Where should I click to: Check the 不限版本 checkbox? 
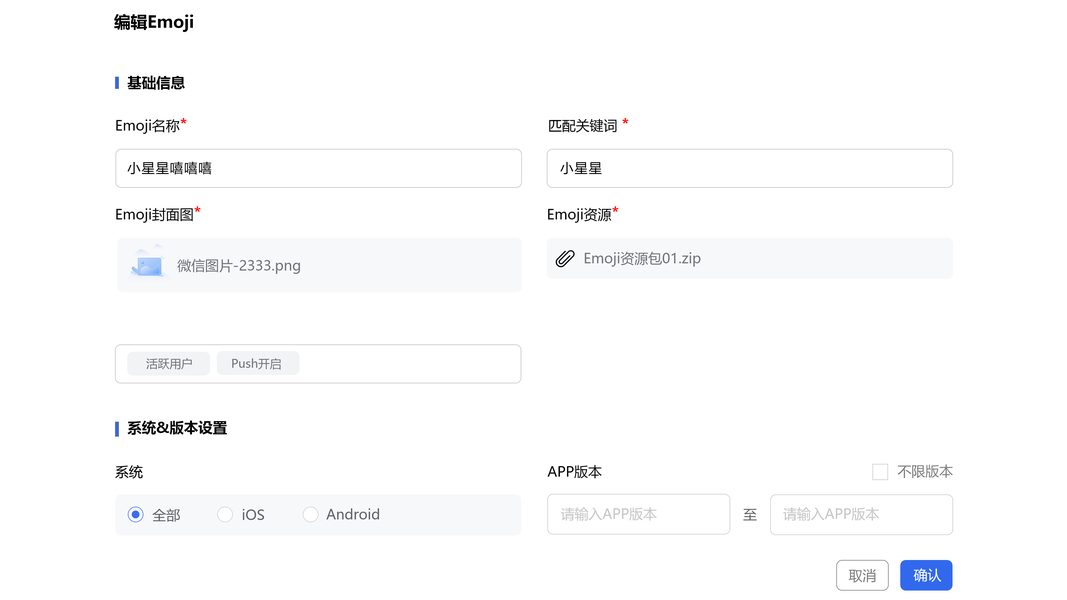[880, 472]
